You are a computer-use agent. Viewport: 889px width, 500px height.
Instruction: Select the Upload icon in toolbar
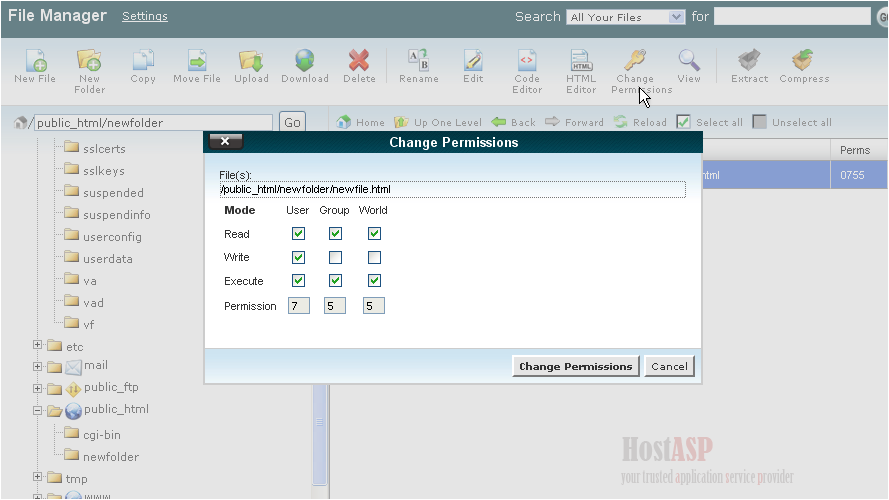coord(251,62)
